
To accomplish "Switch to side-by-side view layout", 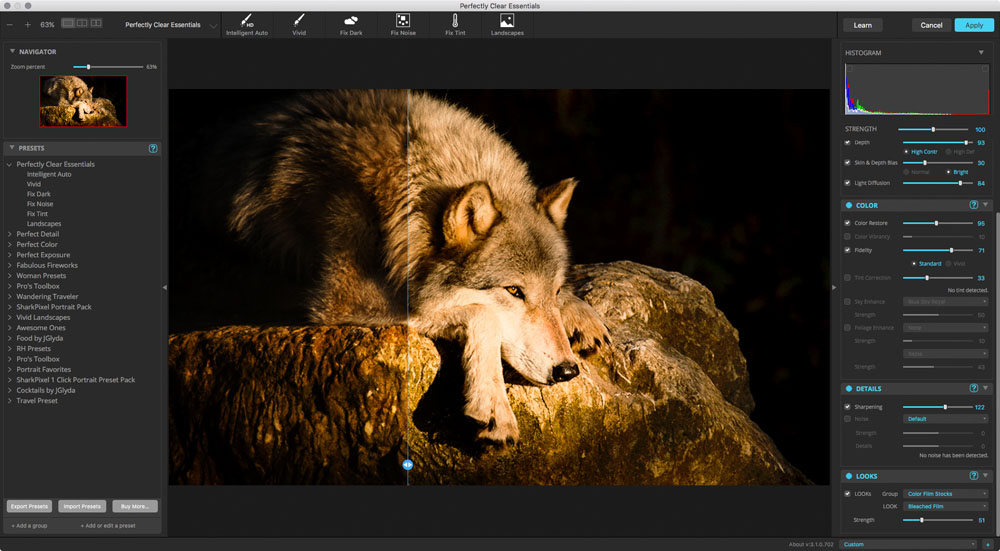I will [96, 24].
